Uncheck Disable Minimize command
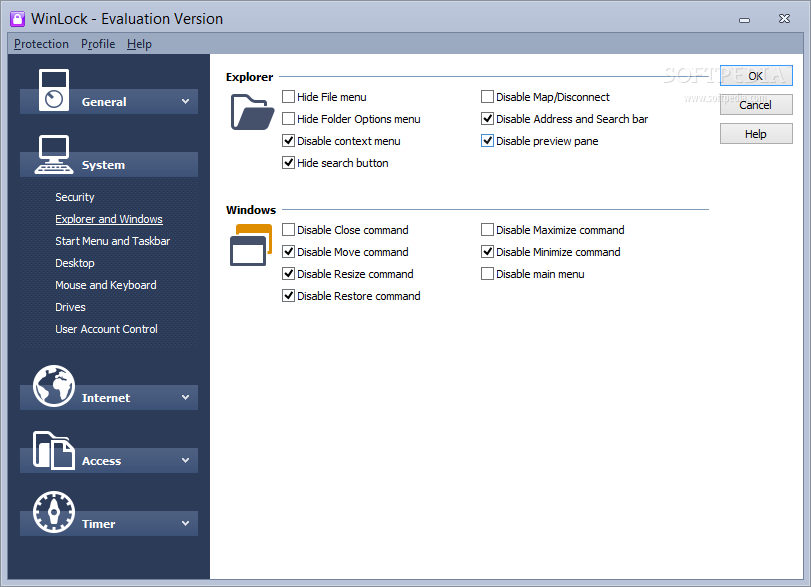The image size is (811, 587). click(487, 252)
